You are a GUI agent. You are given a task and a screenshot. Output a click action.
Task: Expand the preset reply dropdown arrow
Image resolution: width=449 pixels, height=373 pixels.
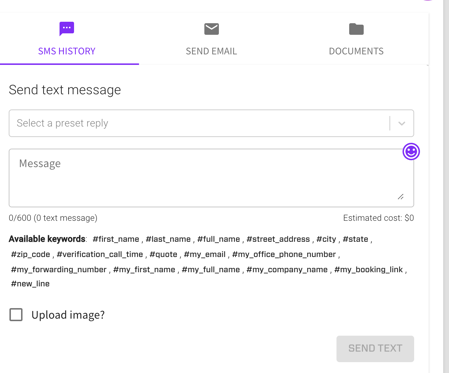402,123
